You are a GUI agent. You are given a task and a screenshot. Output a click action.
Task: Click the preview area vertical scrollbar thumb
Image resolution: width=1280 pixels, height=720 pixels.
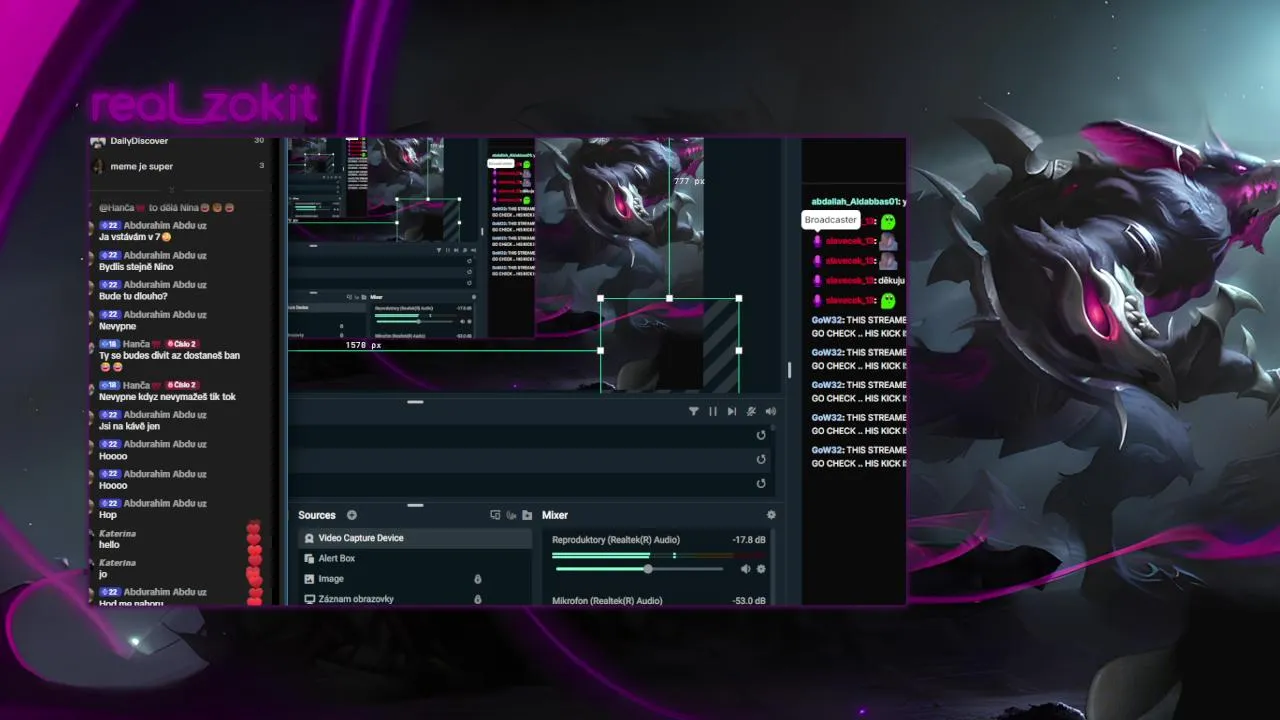(x=789, y=370)
